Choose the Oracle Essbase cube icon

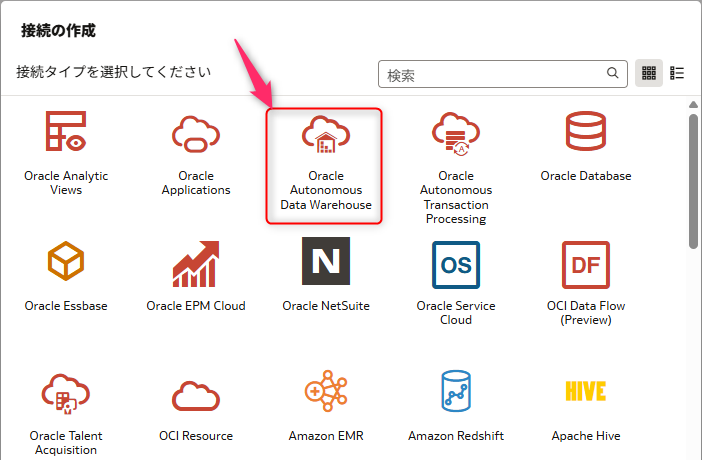pos(66,261)
